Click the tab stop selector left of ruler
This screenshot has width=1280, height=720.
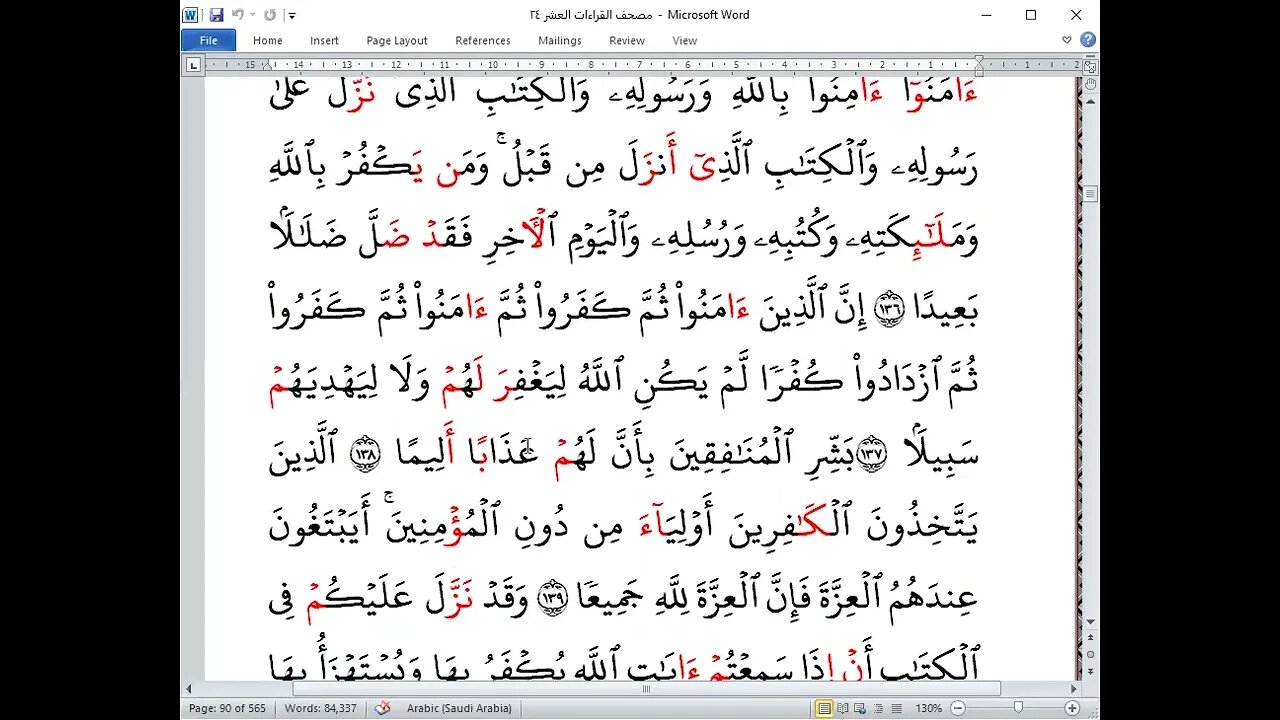[193, 65]
